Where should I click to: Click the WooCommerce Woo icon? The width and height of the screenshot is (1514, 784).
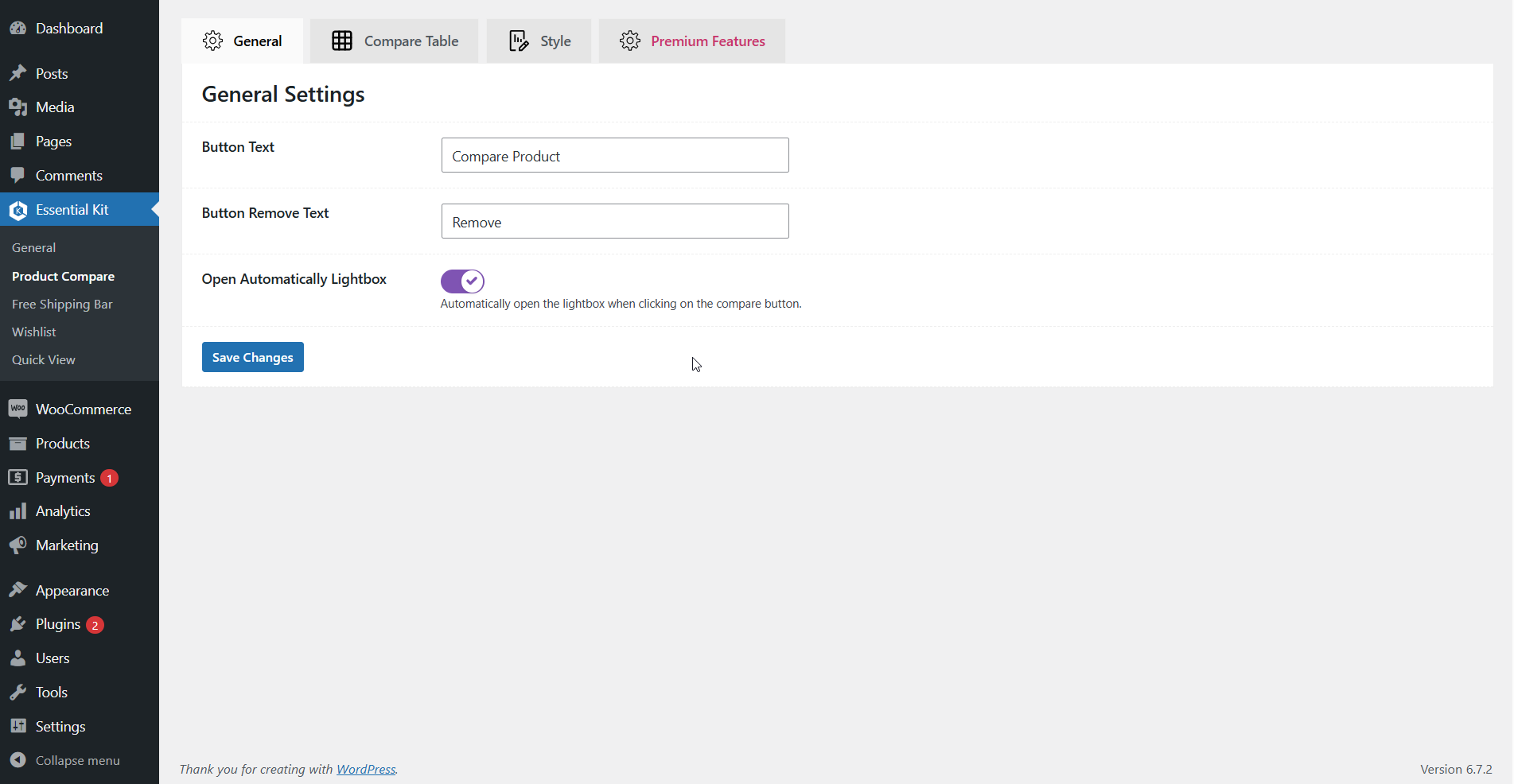coord(18,409)
